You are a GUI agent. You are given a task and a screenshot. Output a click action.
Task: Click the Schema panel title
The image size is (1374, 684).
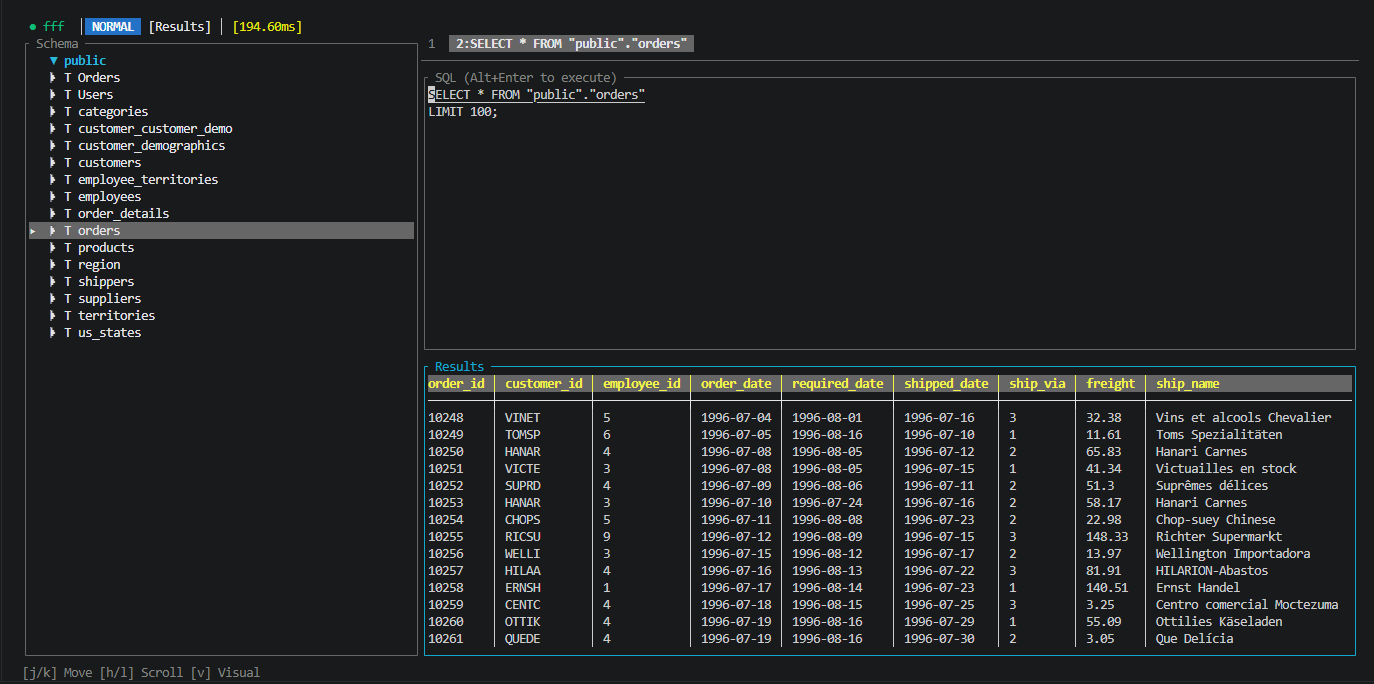[57, 44]
